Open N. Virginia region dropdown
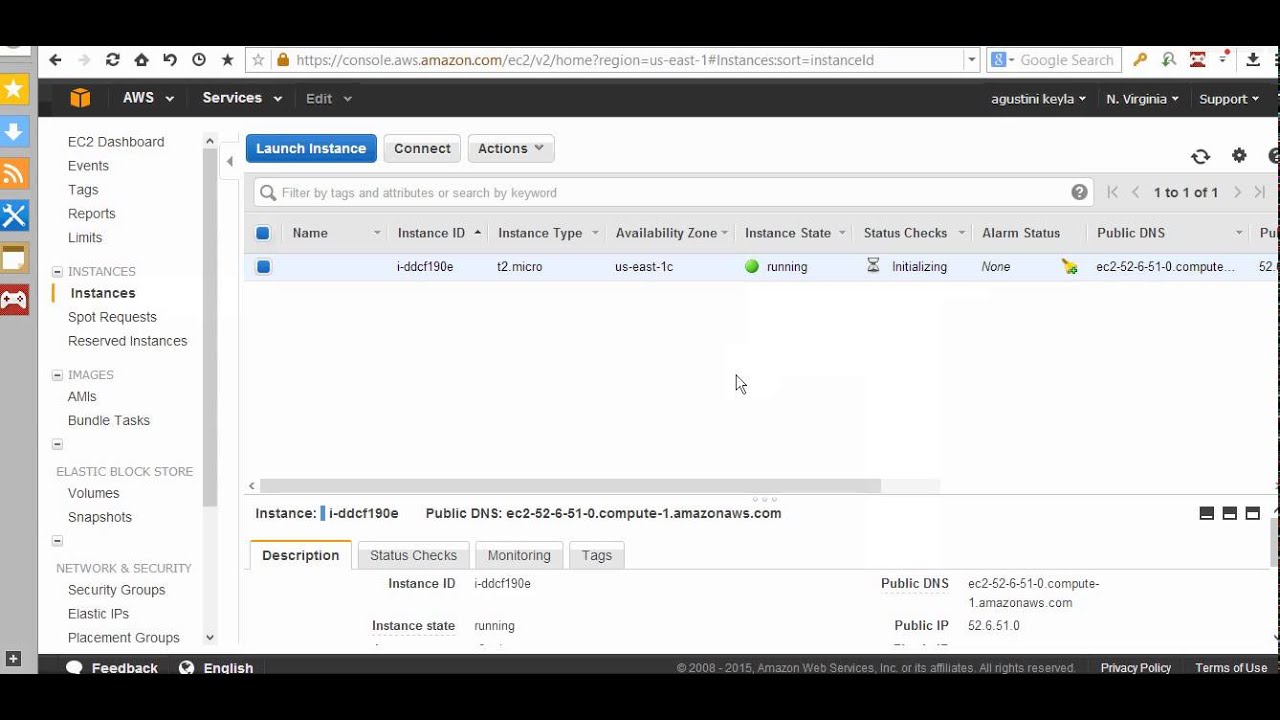The height and width of the screenshot is (720, 1280). click(x=1142, y=99)
